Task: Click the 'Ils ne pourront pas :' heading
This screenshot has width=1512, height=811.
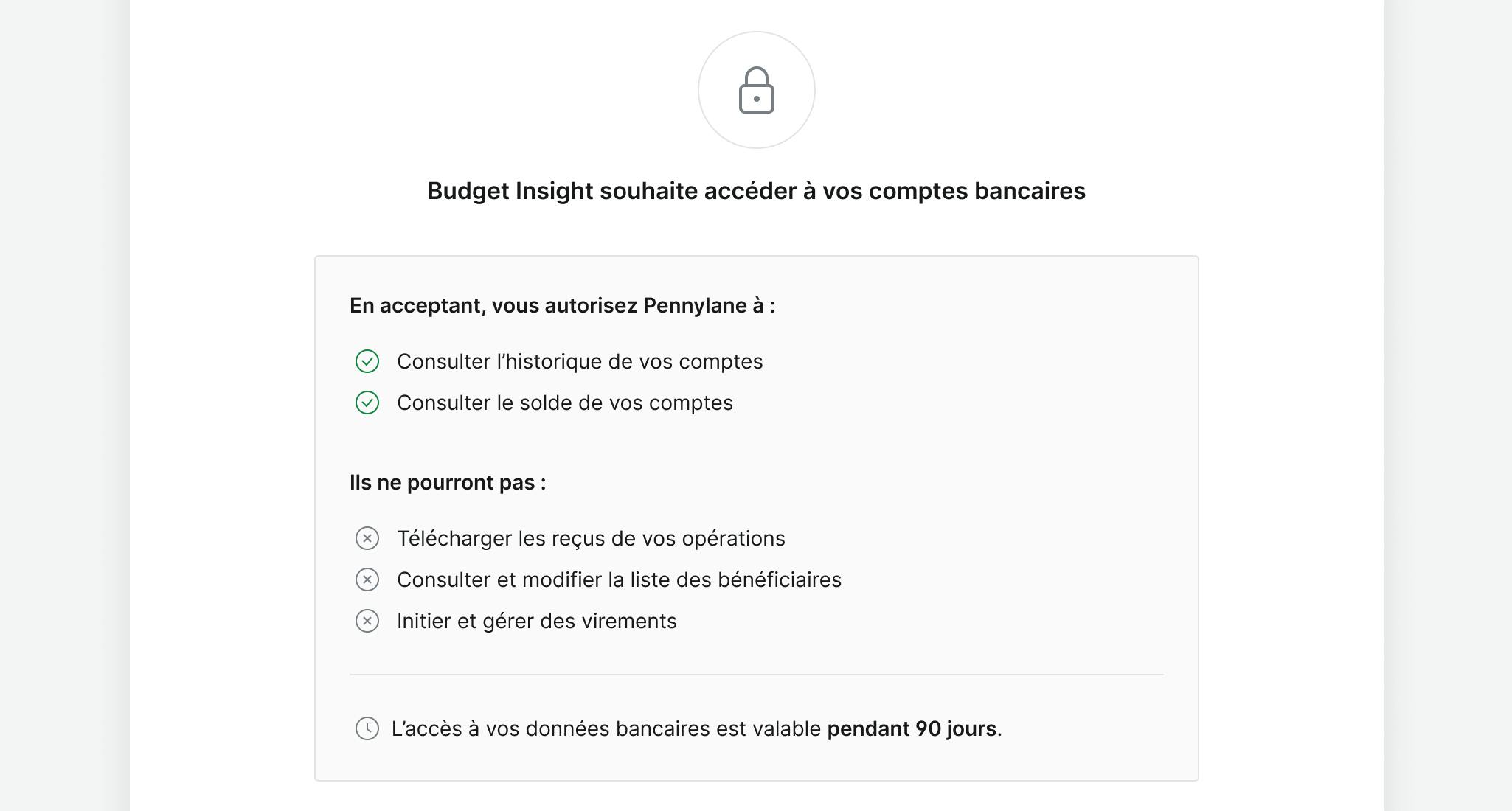Action: [448, 482]
